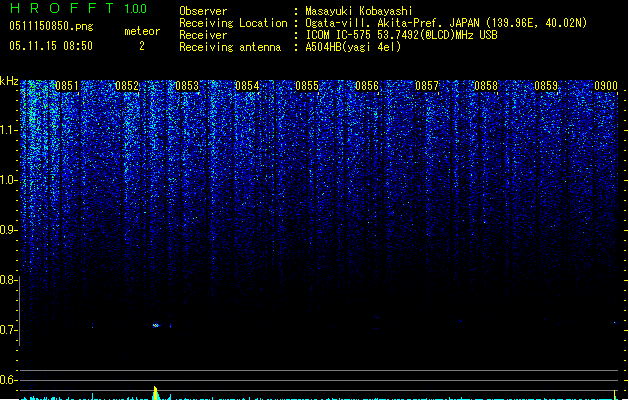Viewport: 629px width, 400px height.
Task: Click the 0859 time marker
Action: [546, 86]
